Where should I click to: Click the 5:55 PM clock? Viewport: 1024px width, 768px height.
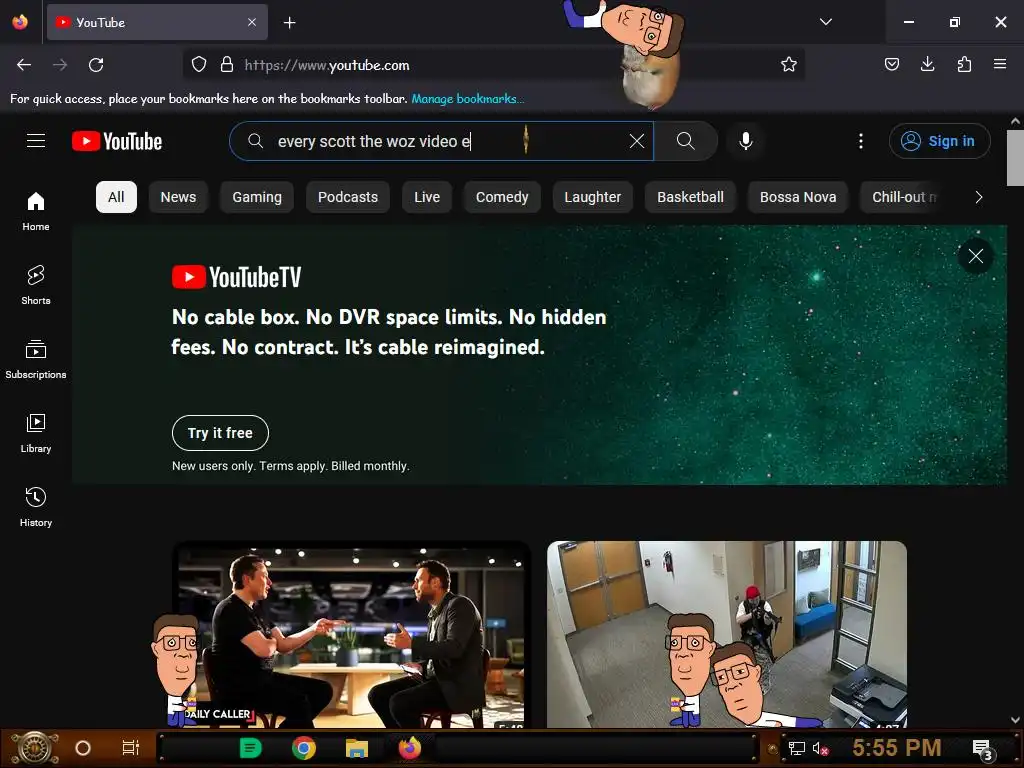[x=897, y=748]
